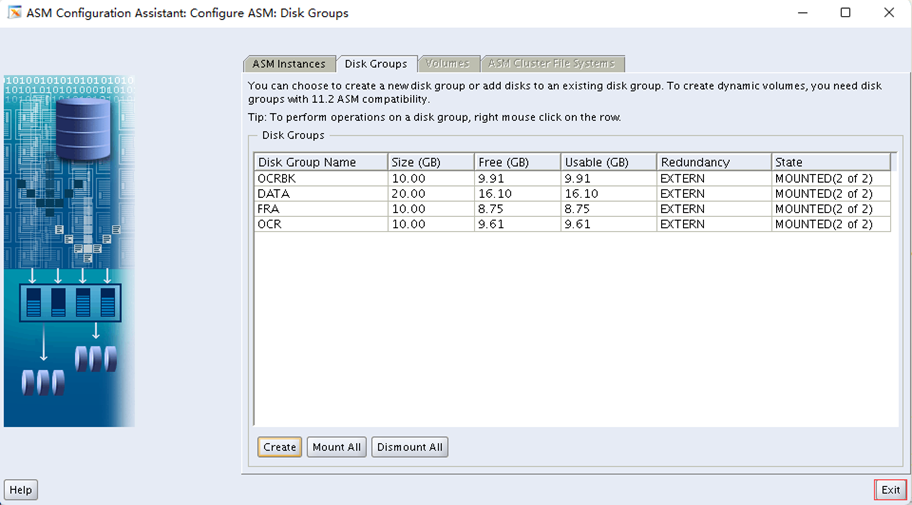Image resolution: width=912 pixels, height=505 pixels.
Task: Click the Create disk group button
Action: coord(280,447)
